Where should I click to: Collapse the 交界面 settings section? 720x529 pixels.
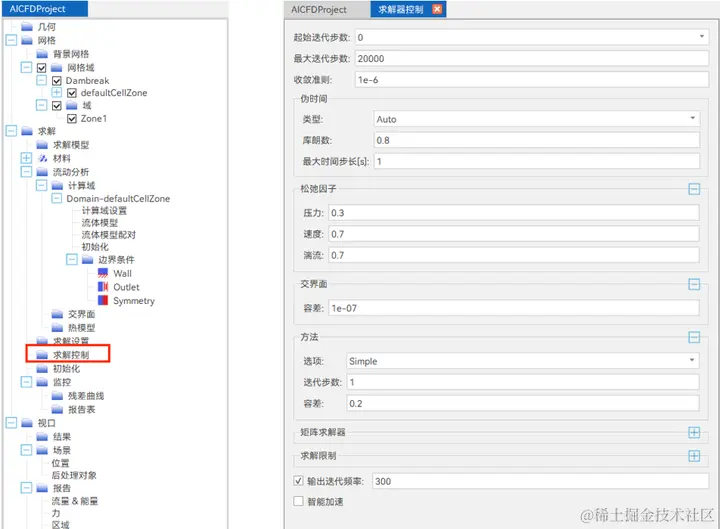[694, 284]
